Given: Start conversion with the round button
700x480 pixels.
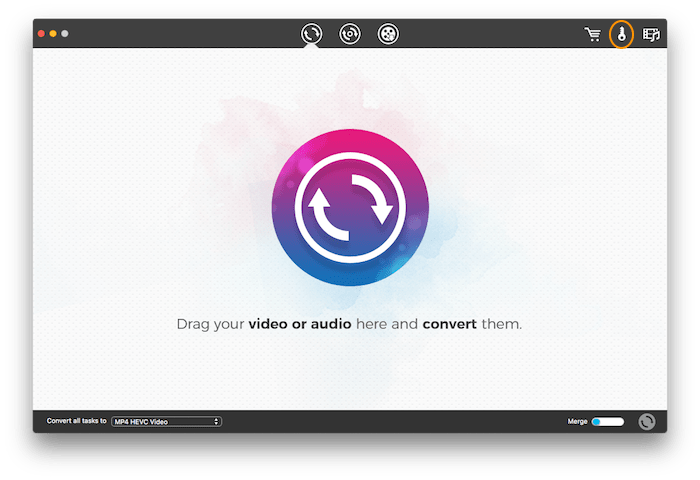Looking at the screenshot, I should coord(646,422).
